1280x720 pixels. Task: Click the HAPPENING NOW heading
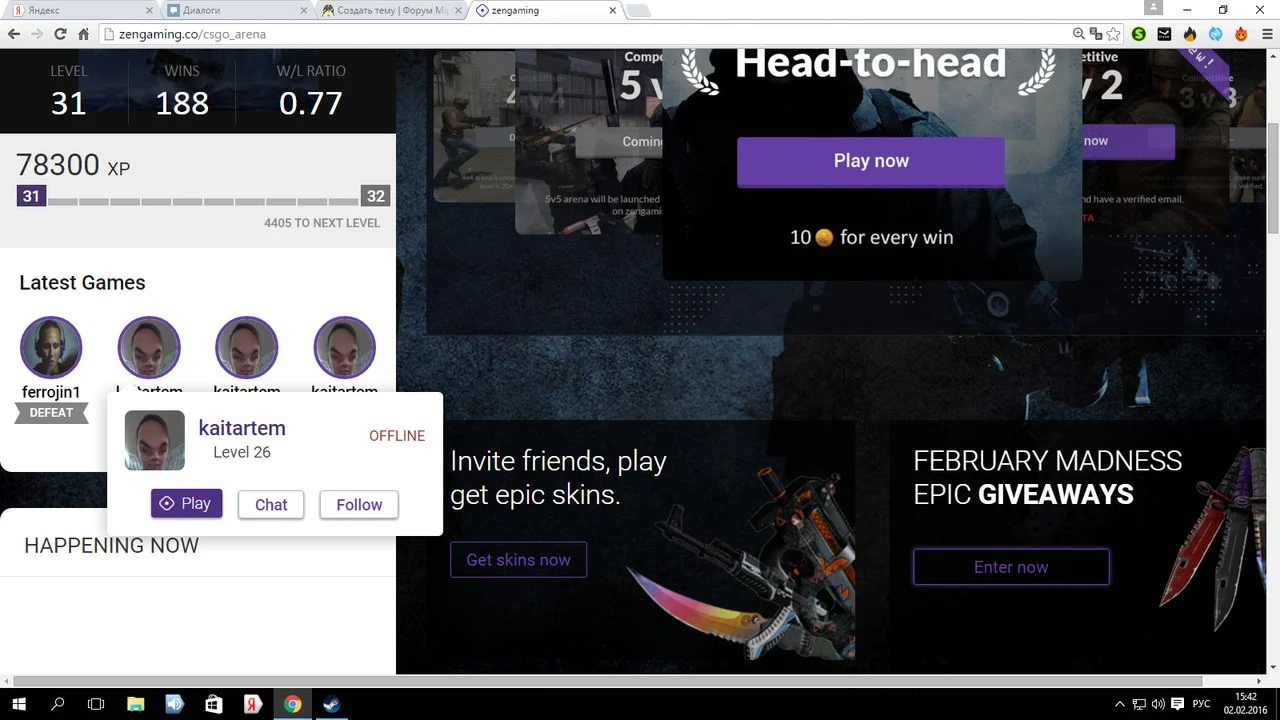[x=111, y=546]
